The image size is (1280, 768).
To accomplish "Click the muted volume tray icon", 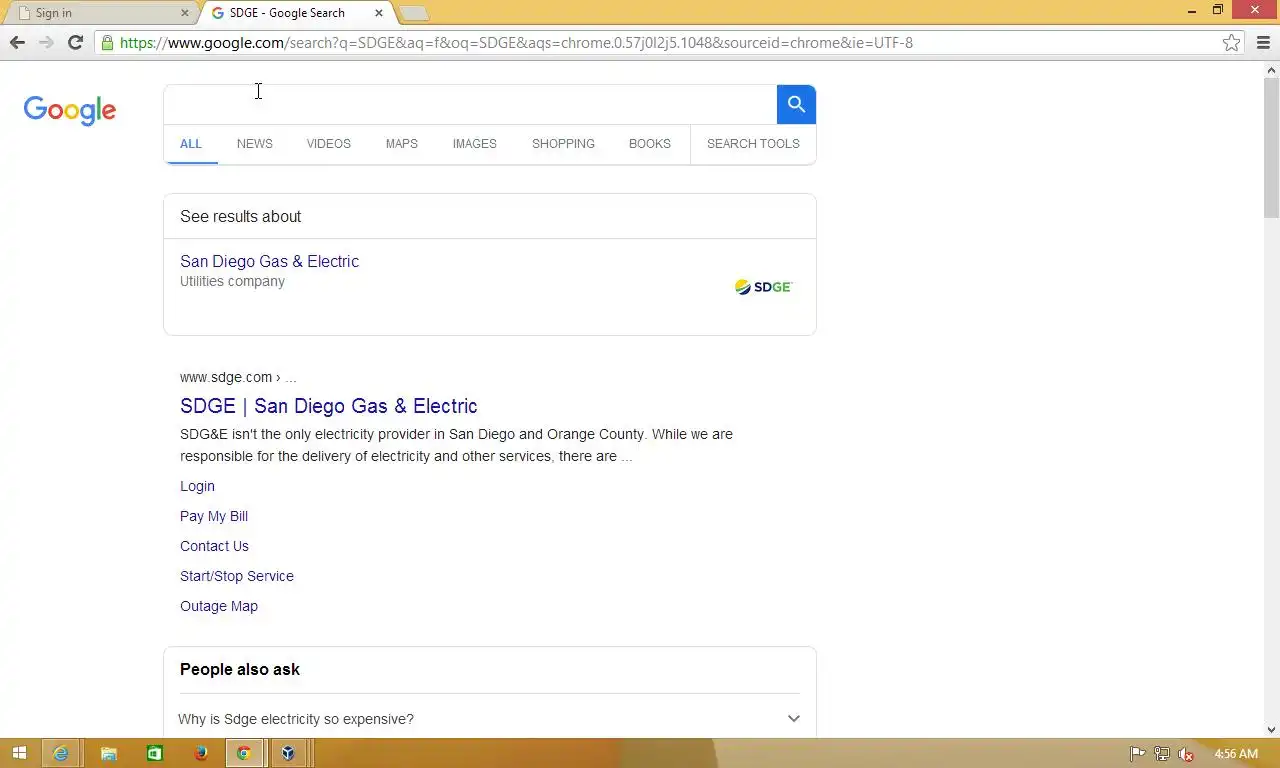I will coord(1186,754).
